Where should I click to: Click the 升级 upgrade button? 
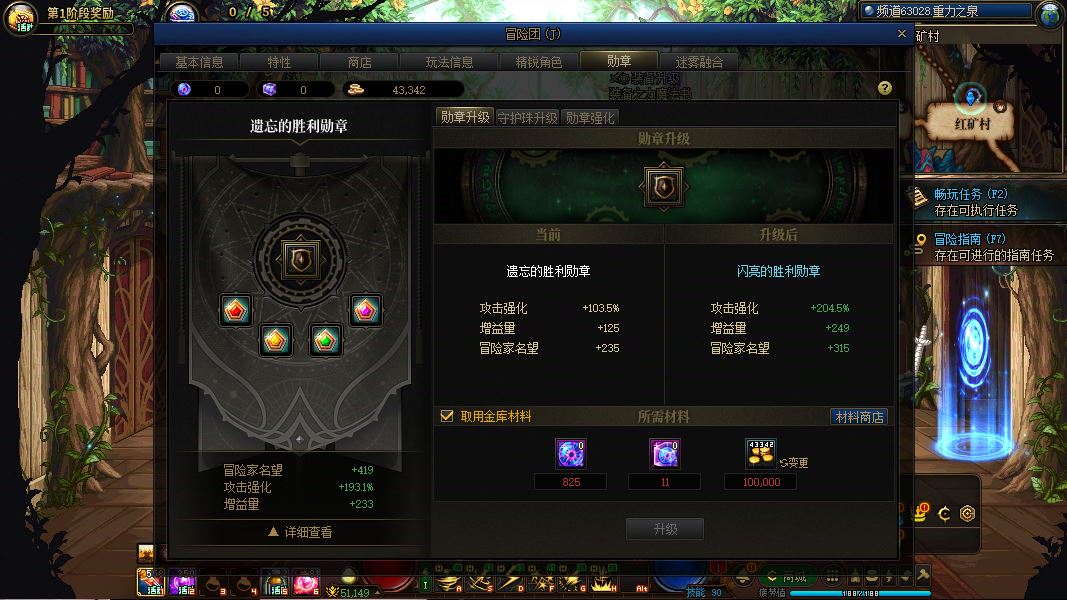pos(665,529)
